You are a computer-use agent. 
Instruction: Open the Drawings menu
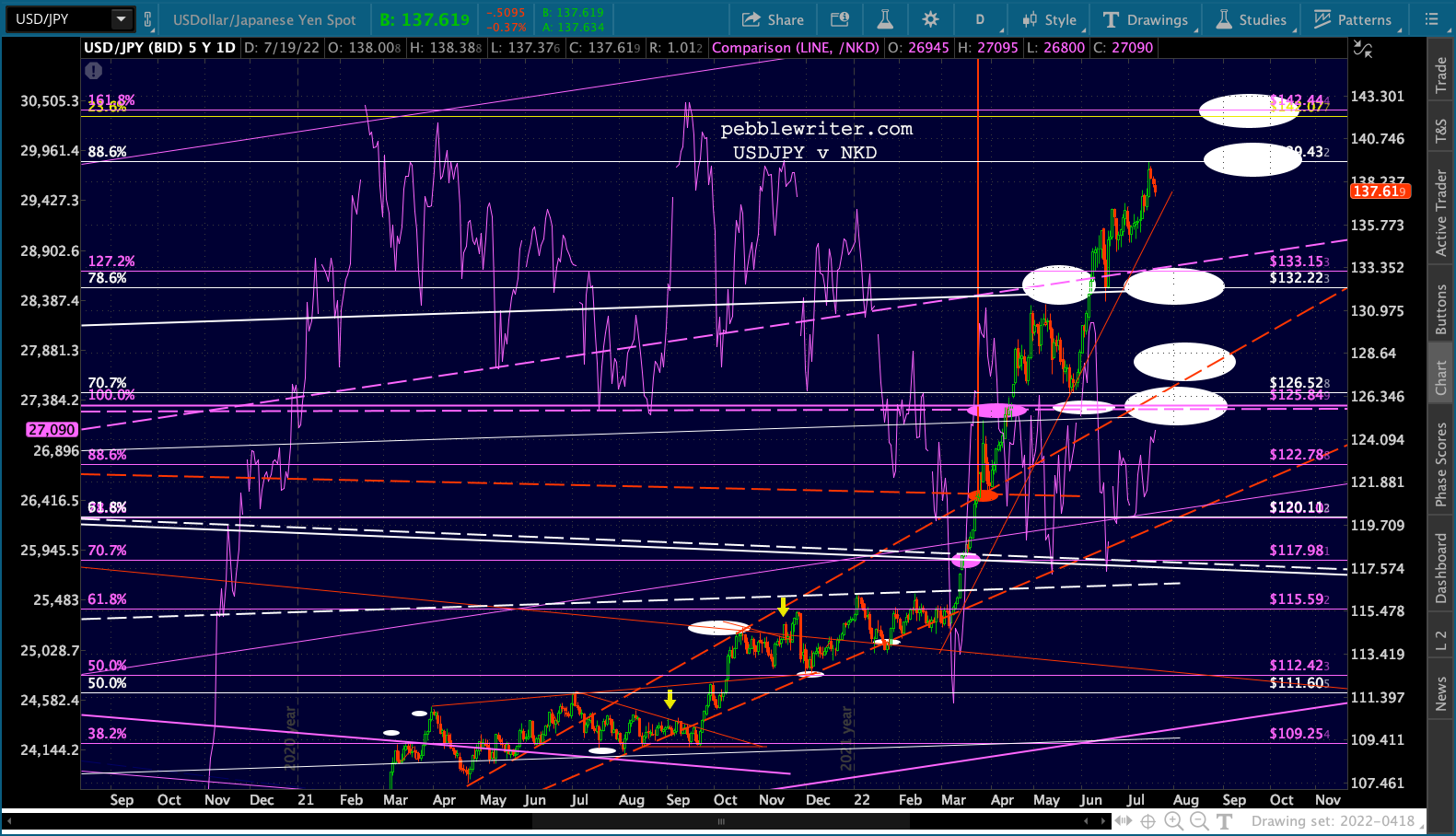1146,19
